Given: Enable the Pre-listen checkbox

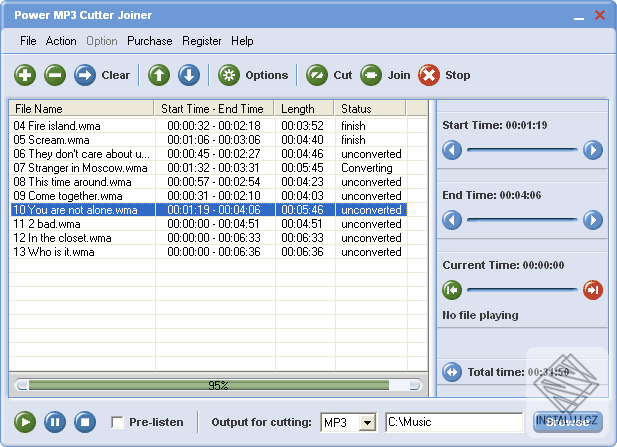Looking at the screenshot, I should [117, 422].
